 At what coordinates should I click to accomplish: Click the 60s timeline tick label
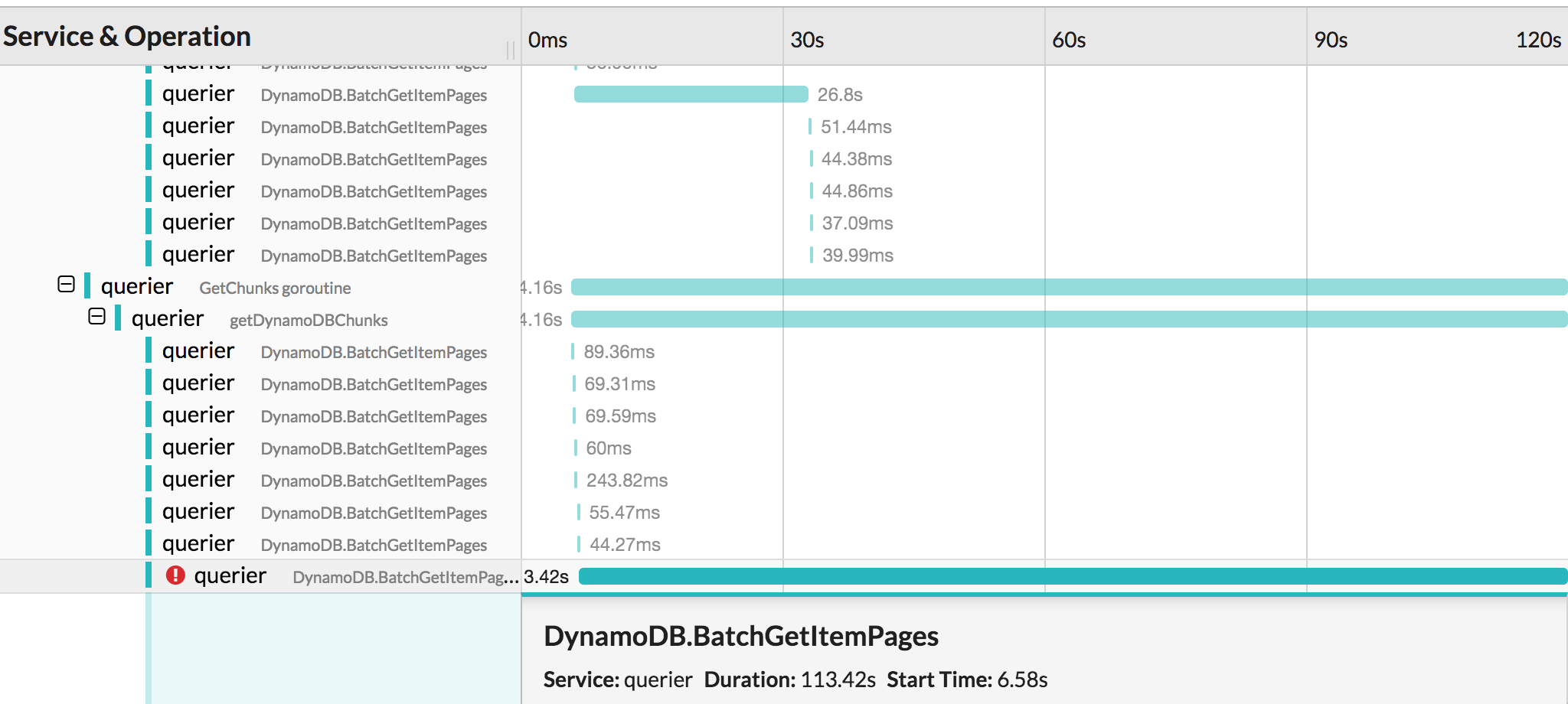point(1069,40)
